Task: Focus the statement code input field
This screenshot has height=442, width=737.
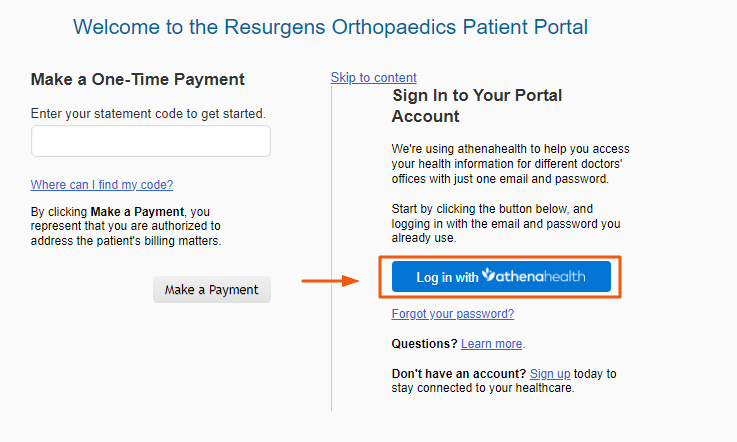Action: [x=151, y=141]
